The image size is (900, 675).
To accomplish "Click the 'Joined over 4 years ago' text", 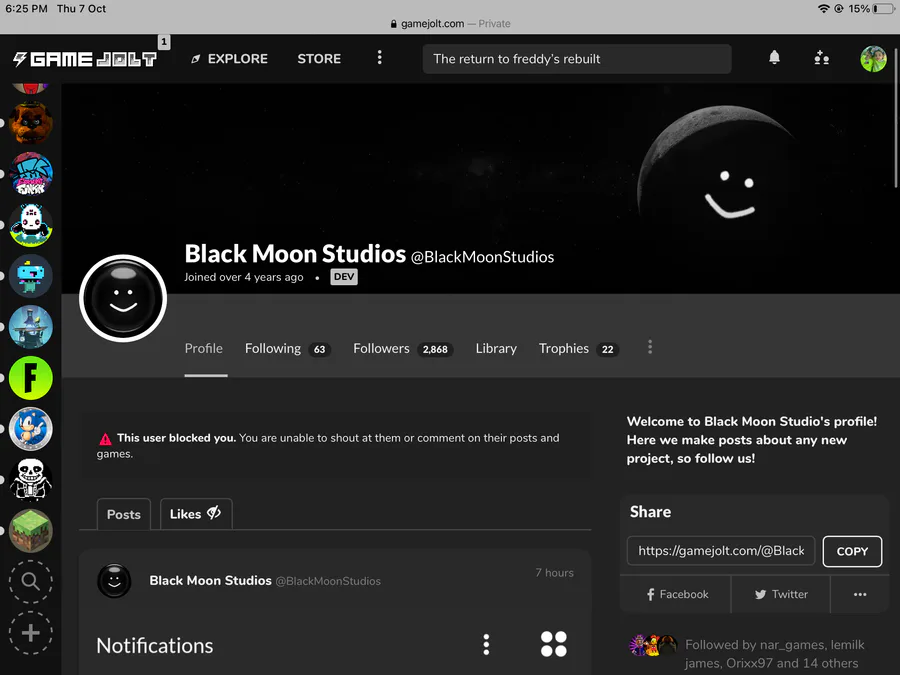I will click(x=243, y=277).
